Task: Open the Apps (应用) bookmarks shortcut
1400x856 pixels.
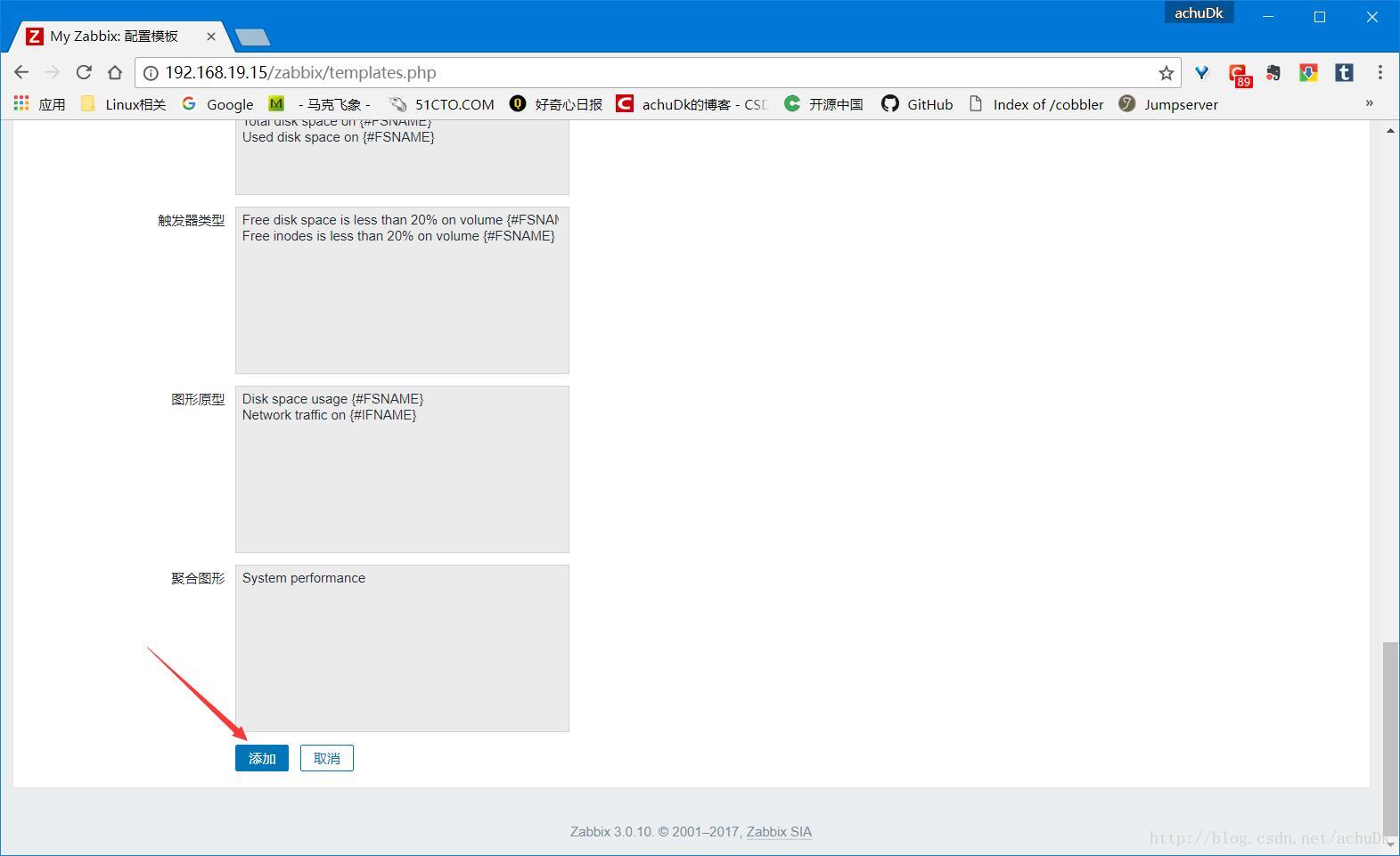Action: [39, 104]
